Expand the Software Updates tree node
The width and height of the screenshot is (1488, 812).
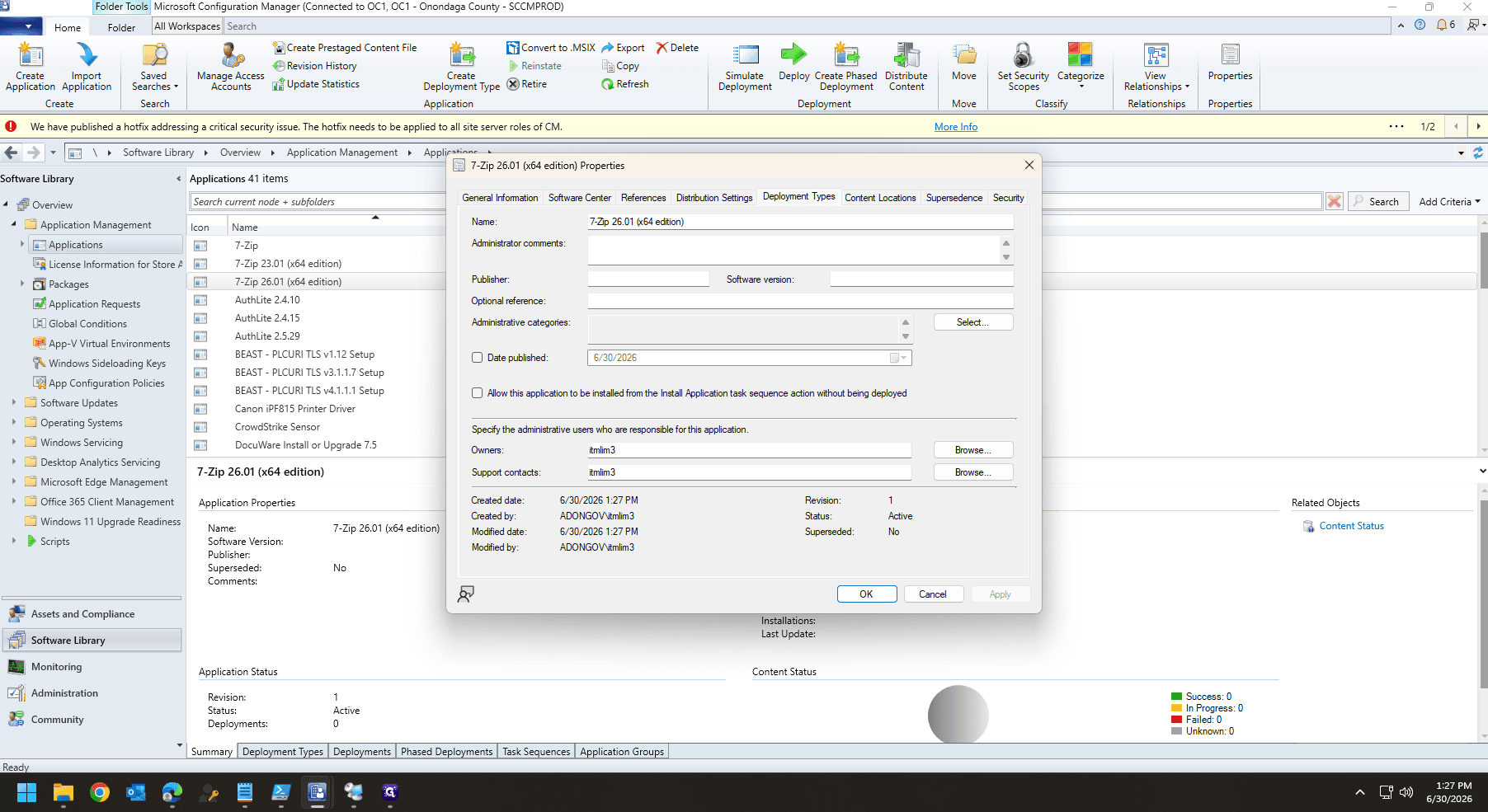point(14,403)
